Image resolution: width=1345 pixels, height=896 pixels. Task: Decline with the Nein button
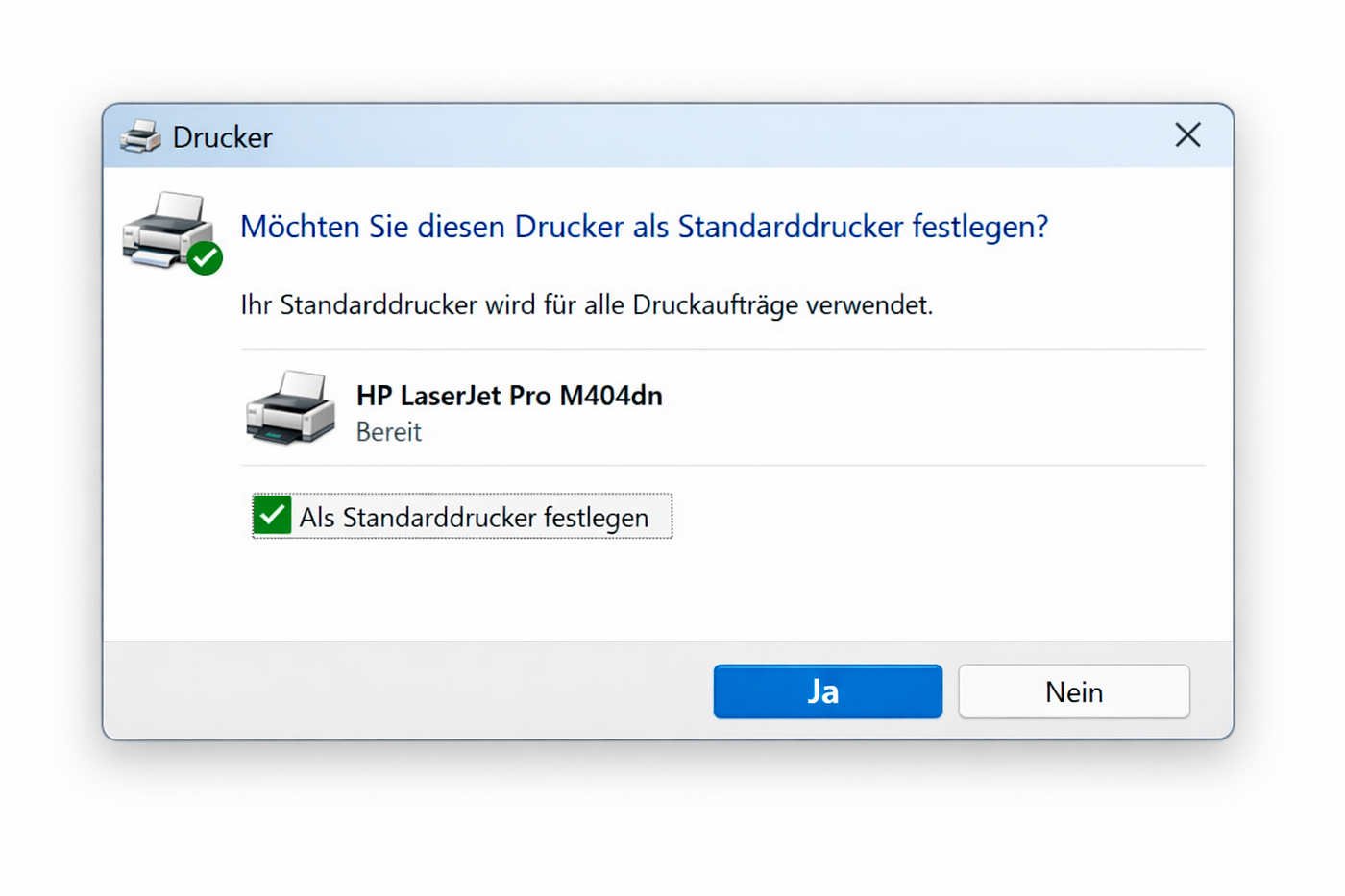tap(1074, 691)
